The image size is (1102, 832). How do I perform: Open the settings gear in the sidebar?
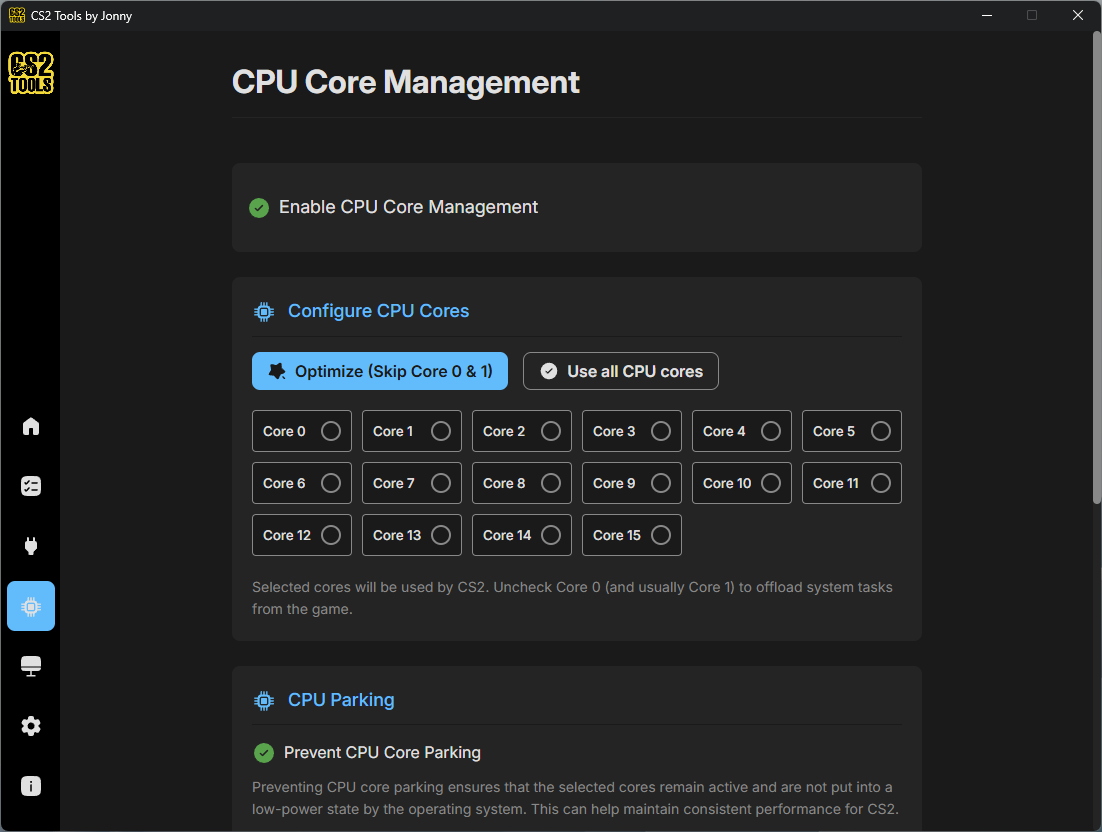[x=30, y=726]
